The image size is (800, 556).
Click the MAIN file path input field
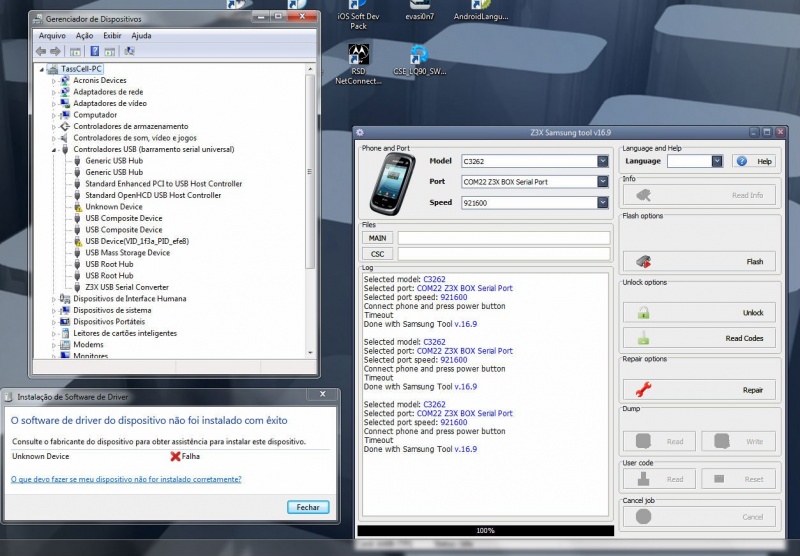tap(504, 238)
